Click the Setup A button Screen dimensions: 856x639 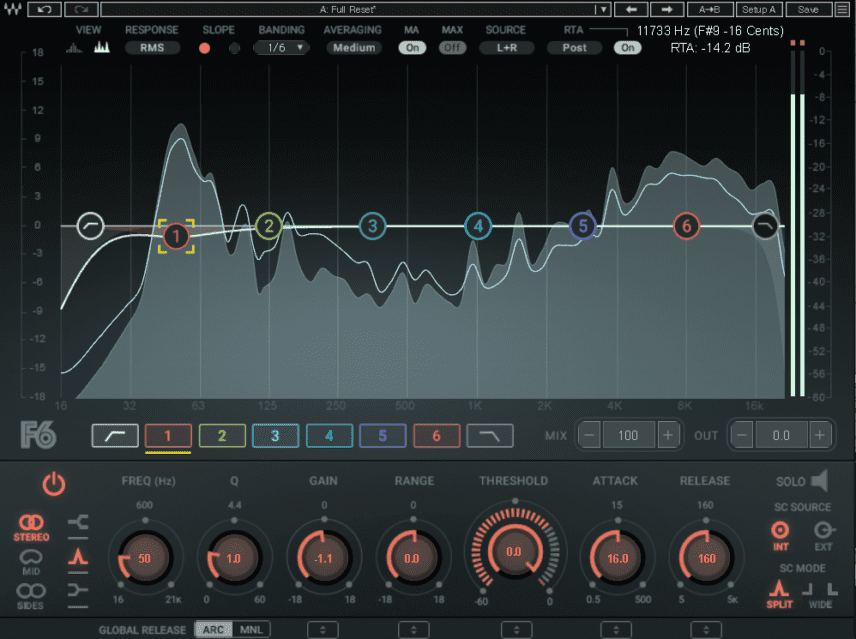click(758, 9)
